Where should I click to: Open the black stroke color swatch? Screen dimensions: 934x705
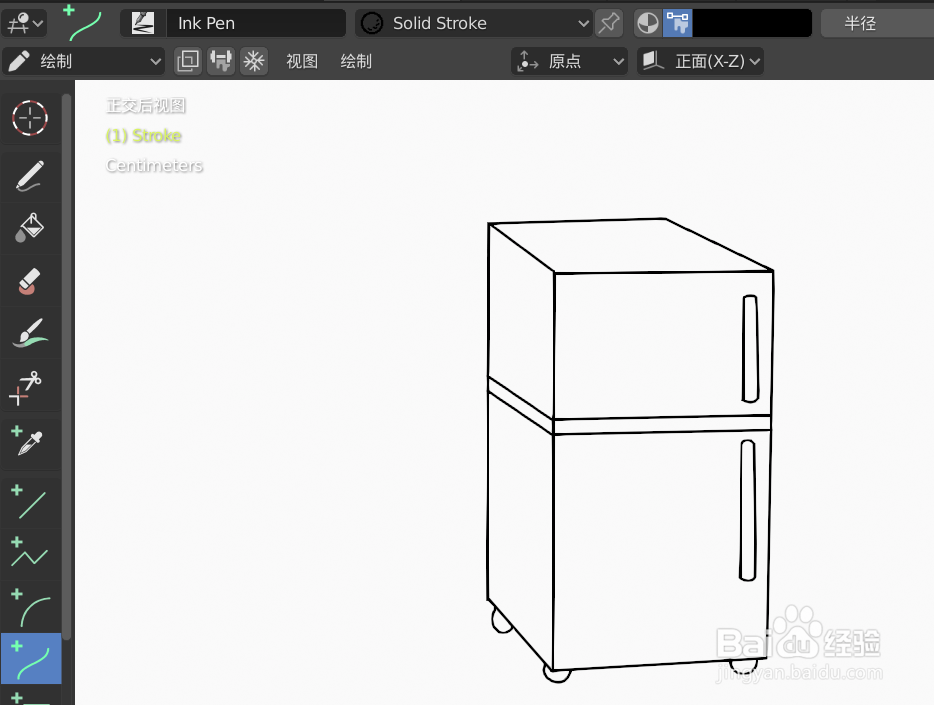752,23
